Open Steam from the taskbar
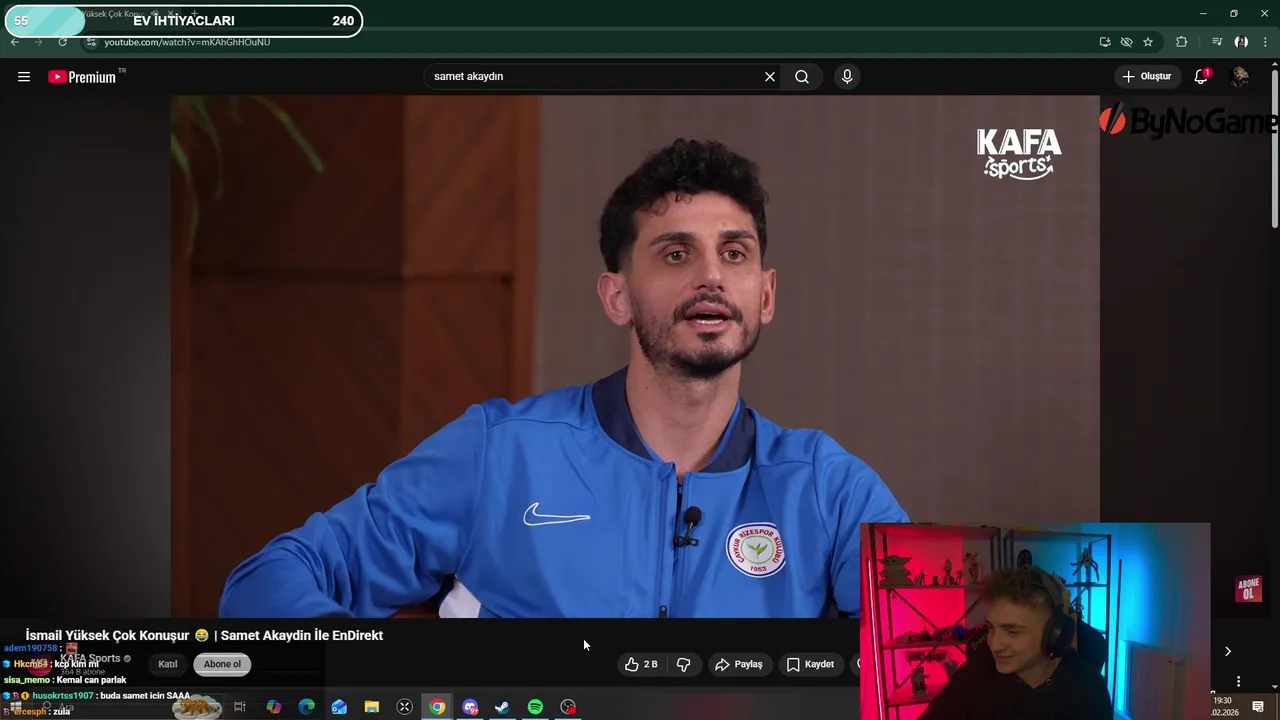Image resolution: width=1280 pixels, height=720 pixels. coord(502,707)
